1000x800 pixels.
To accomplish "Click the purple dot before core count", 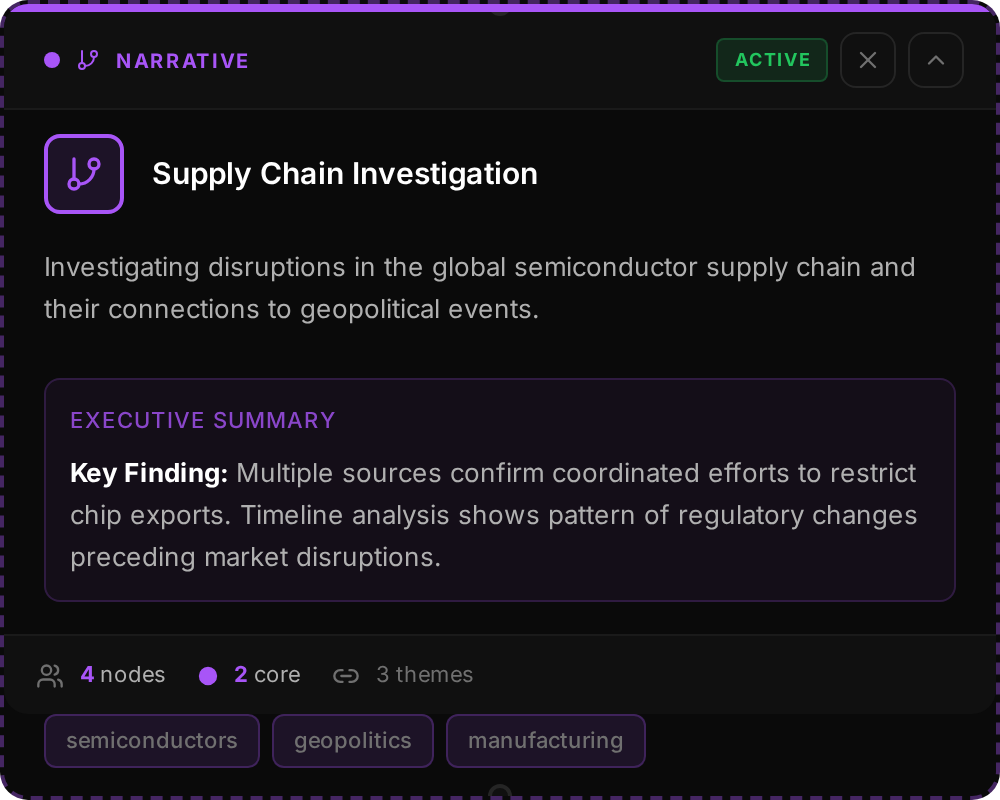I will click(208, 676).
